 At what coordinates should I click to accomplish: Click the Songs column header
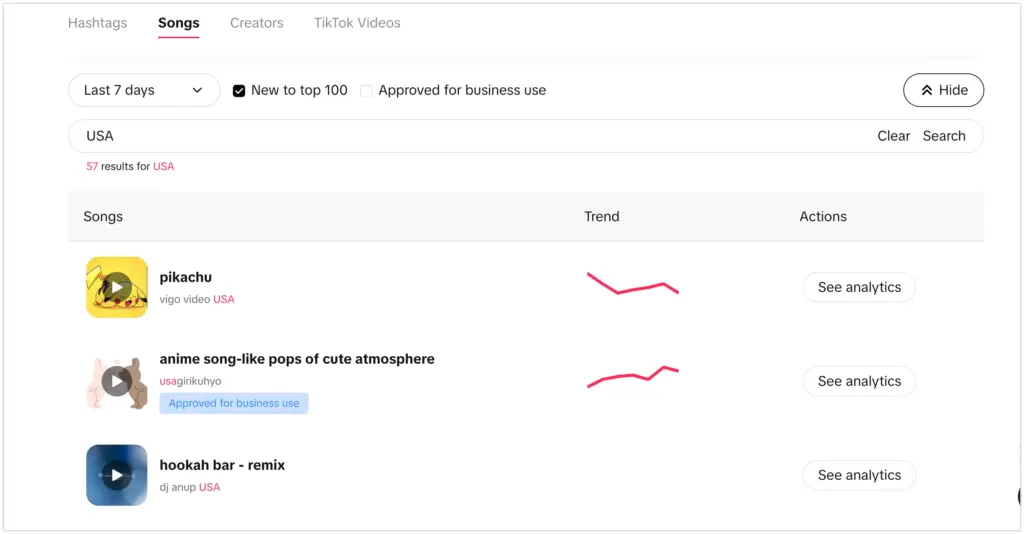tap(103, 217)
